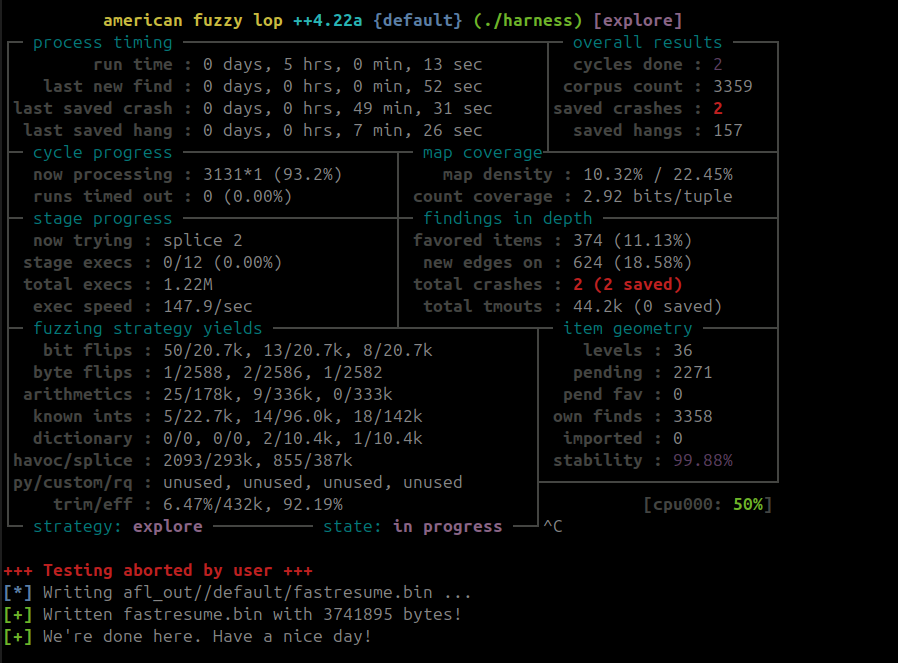Click the '[explore]' tag in the title line

(637, 21)
